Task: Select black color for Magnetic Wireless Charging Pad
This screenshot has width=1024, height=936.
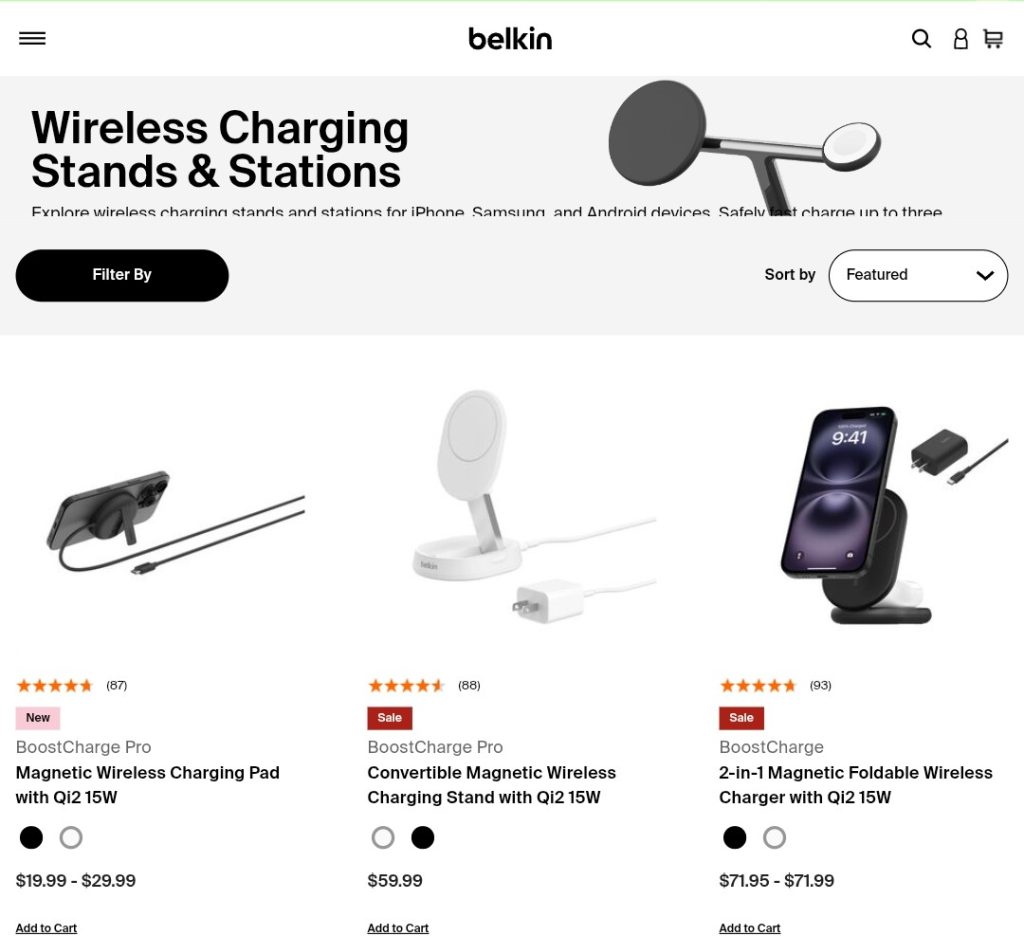Action: point(32,838)
